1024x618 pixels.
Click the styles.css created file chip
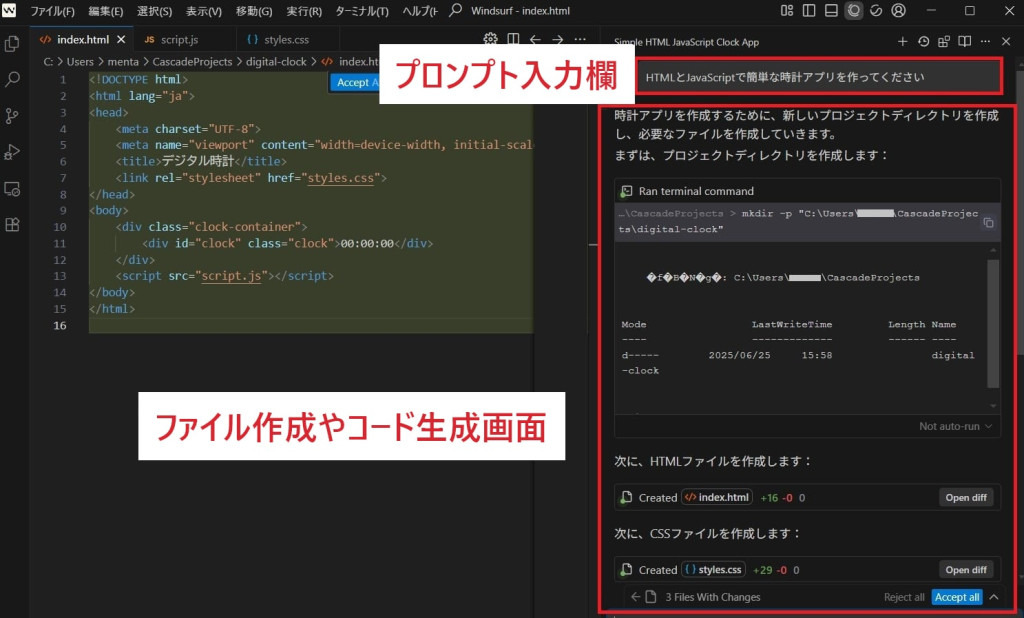coord(713,570)
